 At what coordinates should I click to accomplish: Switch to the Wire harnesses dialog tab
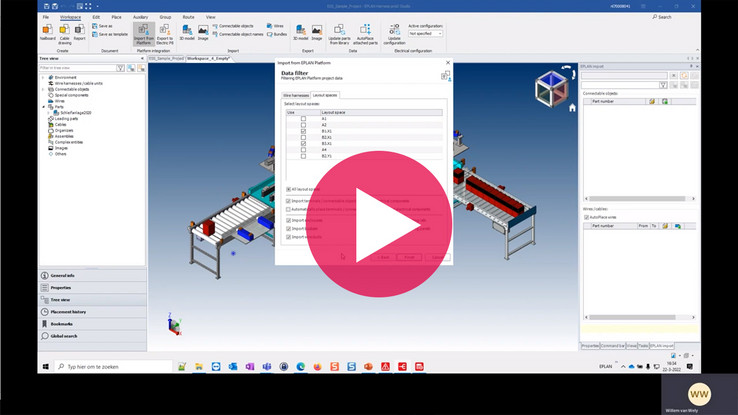(296, 96)
